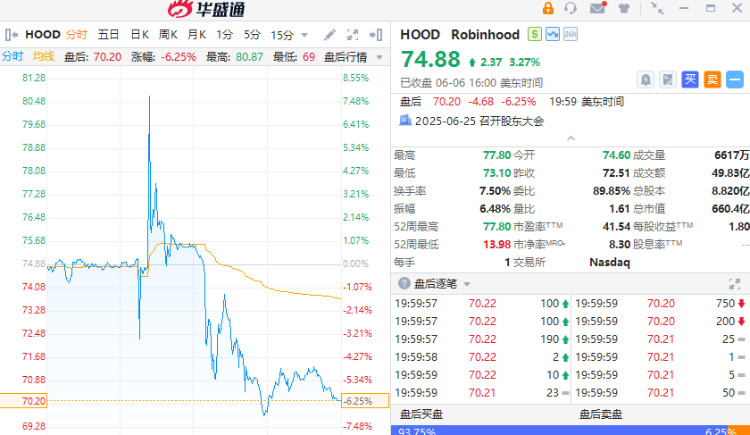Expand the 盘后逐笔 tick list panel
This screenshot has width=750, height=435.
[734, 284]
